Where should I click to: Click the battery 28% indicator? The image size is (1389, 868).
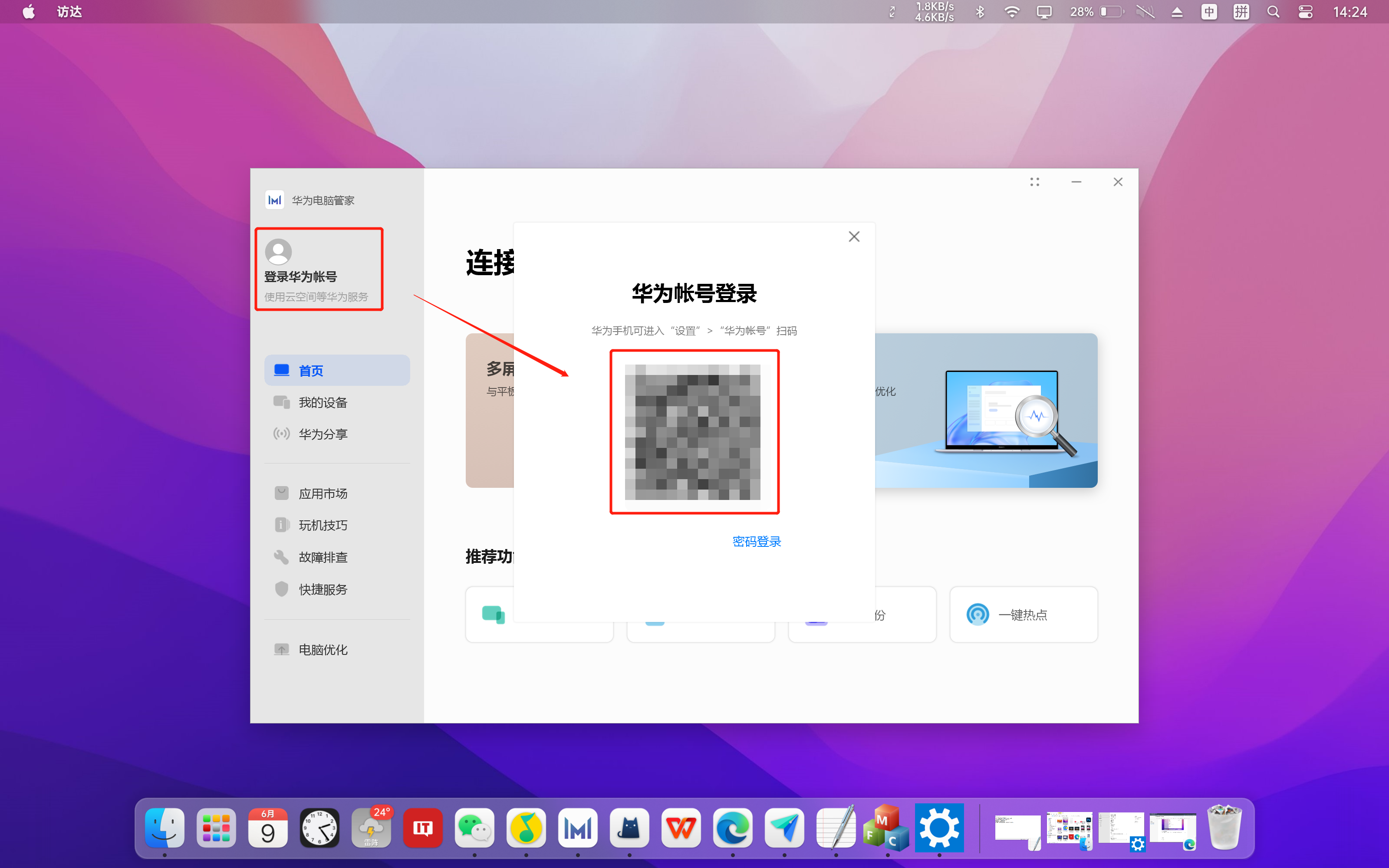1096,11
